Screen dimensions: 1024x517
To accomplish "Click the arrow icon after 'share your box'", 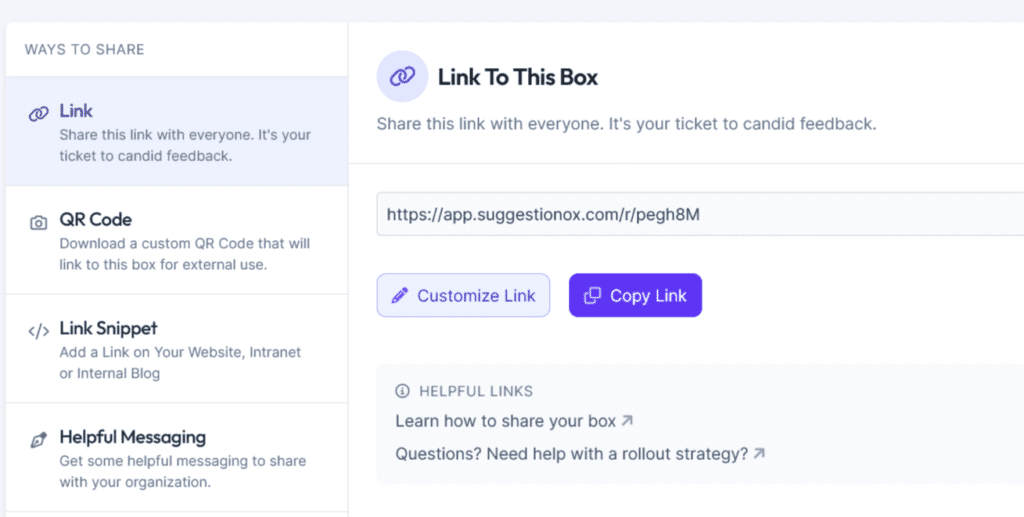I will (x=627, y=421).
